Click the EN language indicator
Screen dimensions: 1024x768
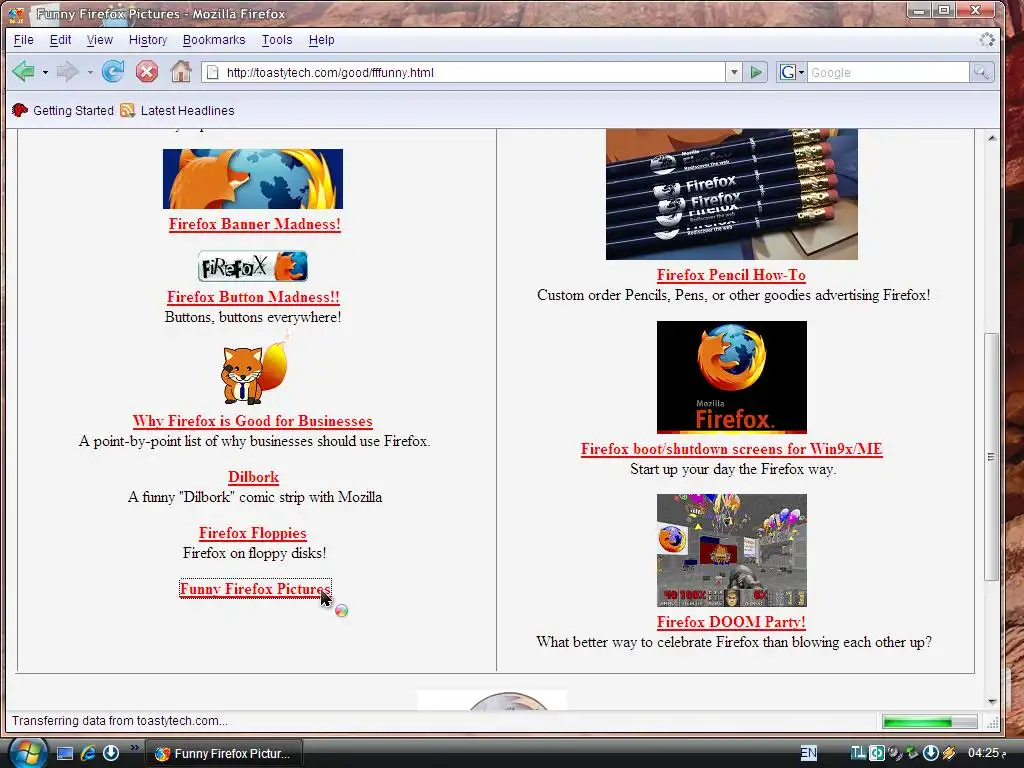click(808, 753)
